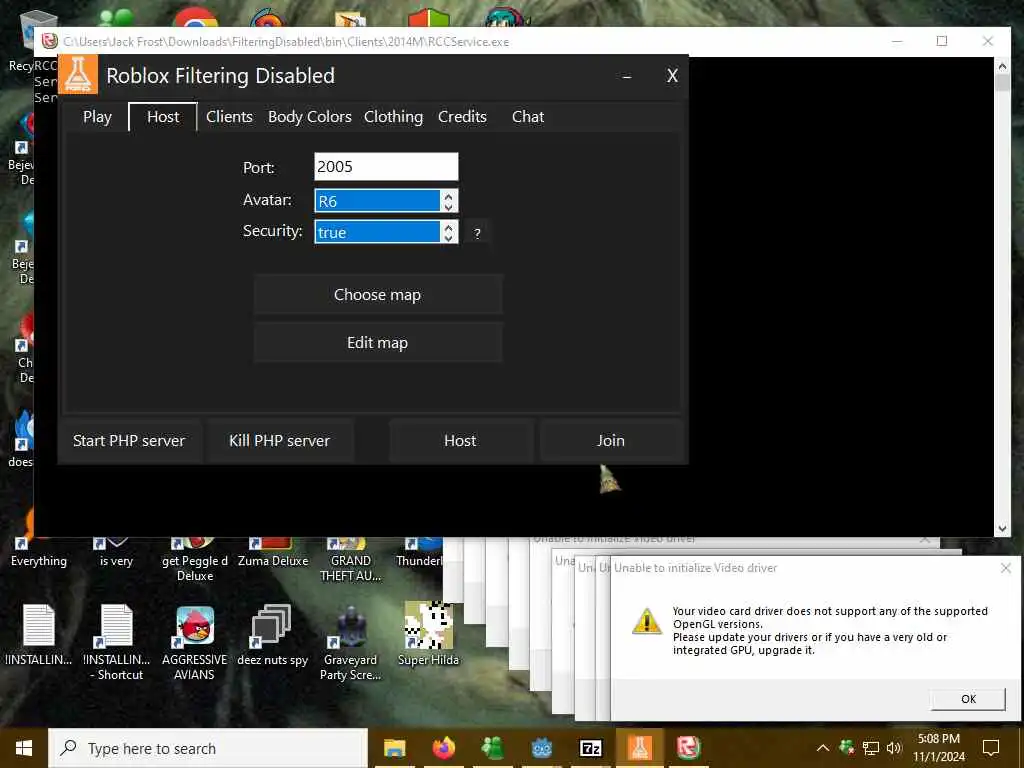
Task: Open 7-Zip from the taskbar
Action: coord(590,748)
